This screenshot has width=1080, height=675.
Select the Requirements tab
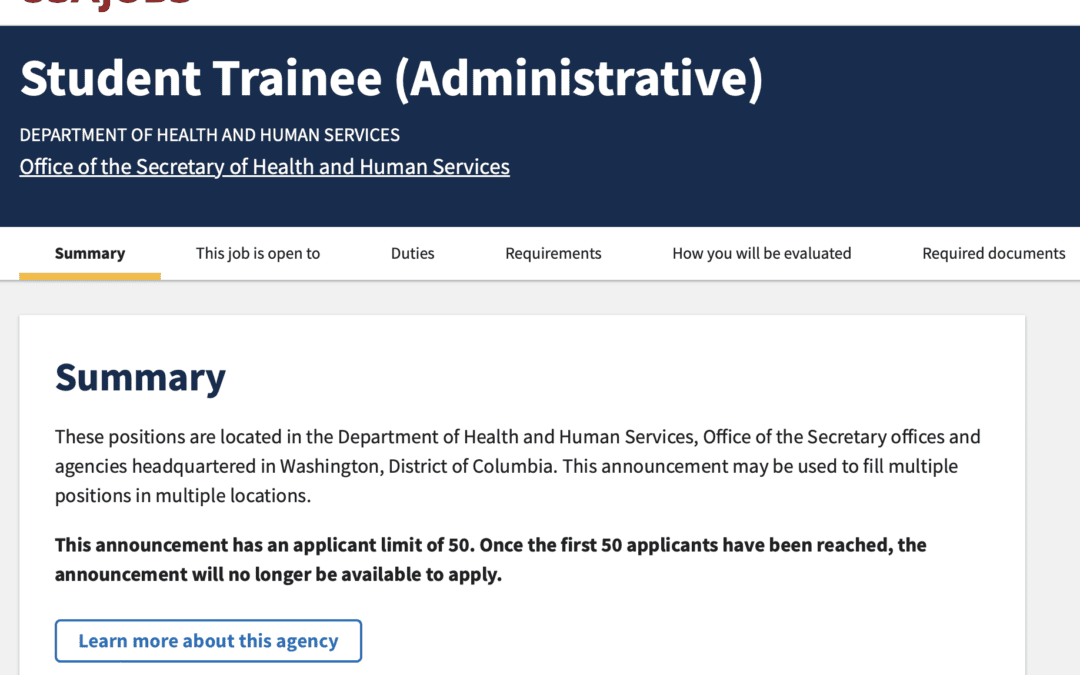click(x=553, y=253)
